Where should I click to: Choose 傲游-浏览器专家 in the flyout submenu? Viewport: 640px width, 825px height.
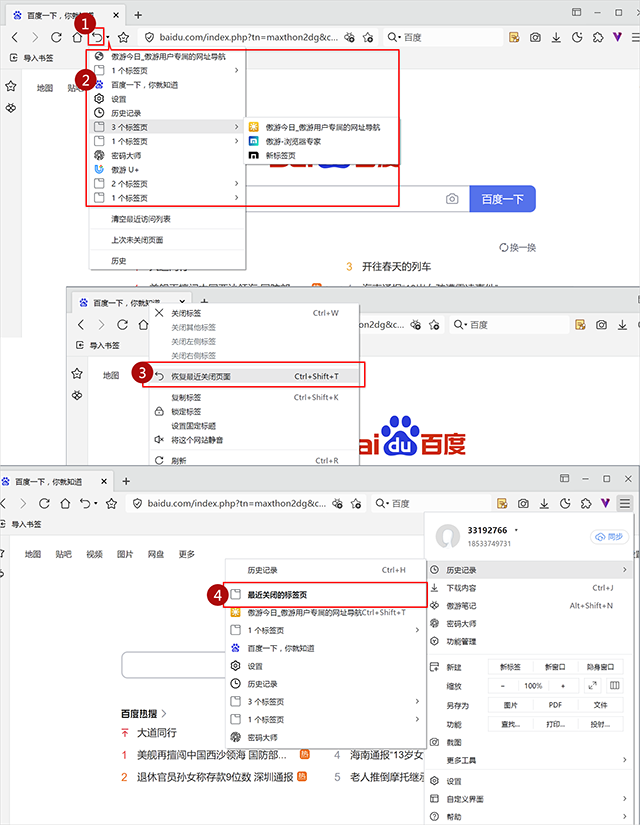tap(322, 141)
